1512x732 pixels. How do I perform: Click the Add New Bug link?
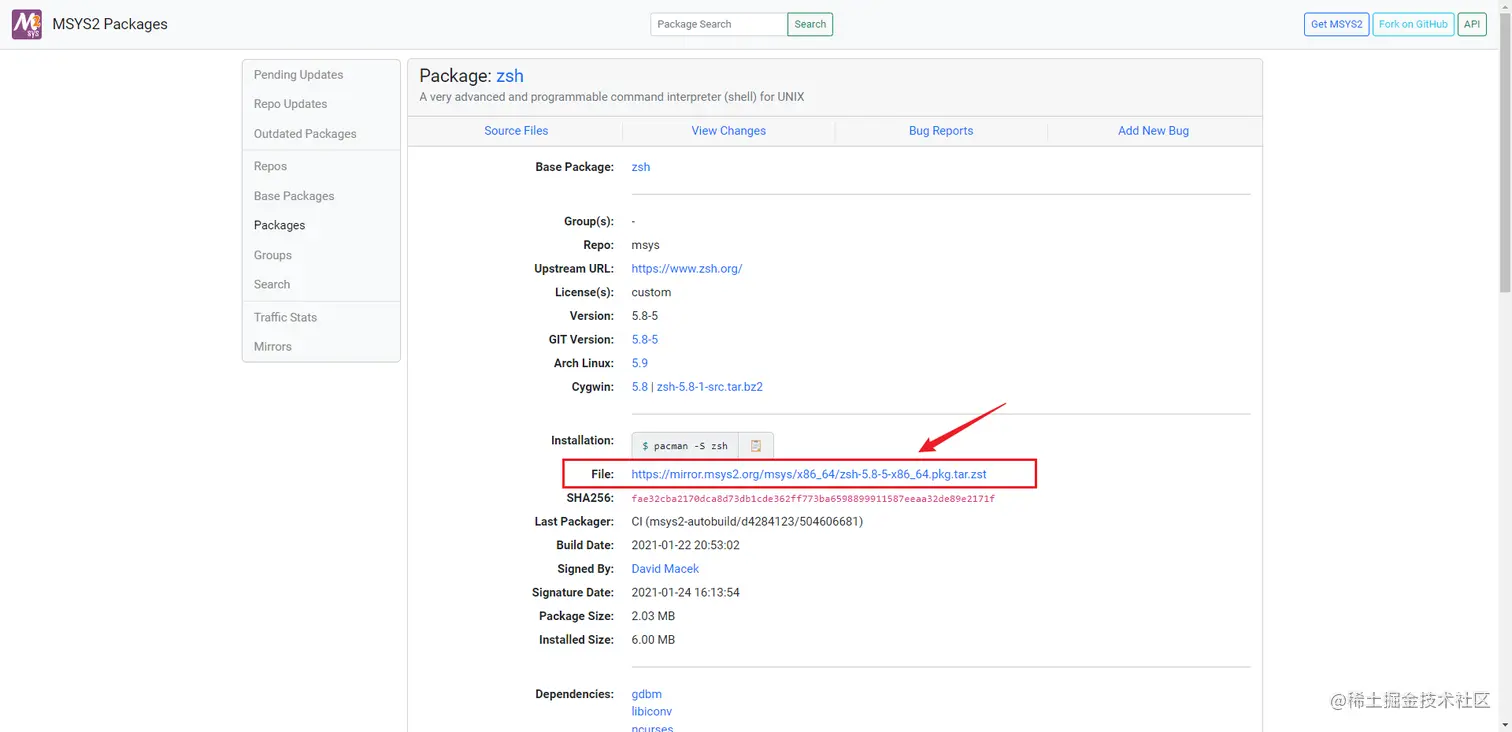(1153, 131)
